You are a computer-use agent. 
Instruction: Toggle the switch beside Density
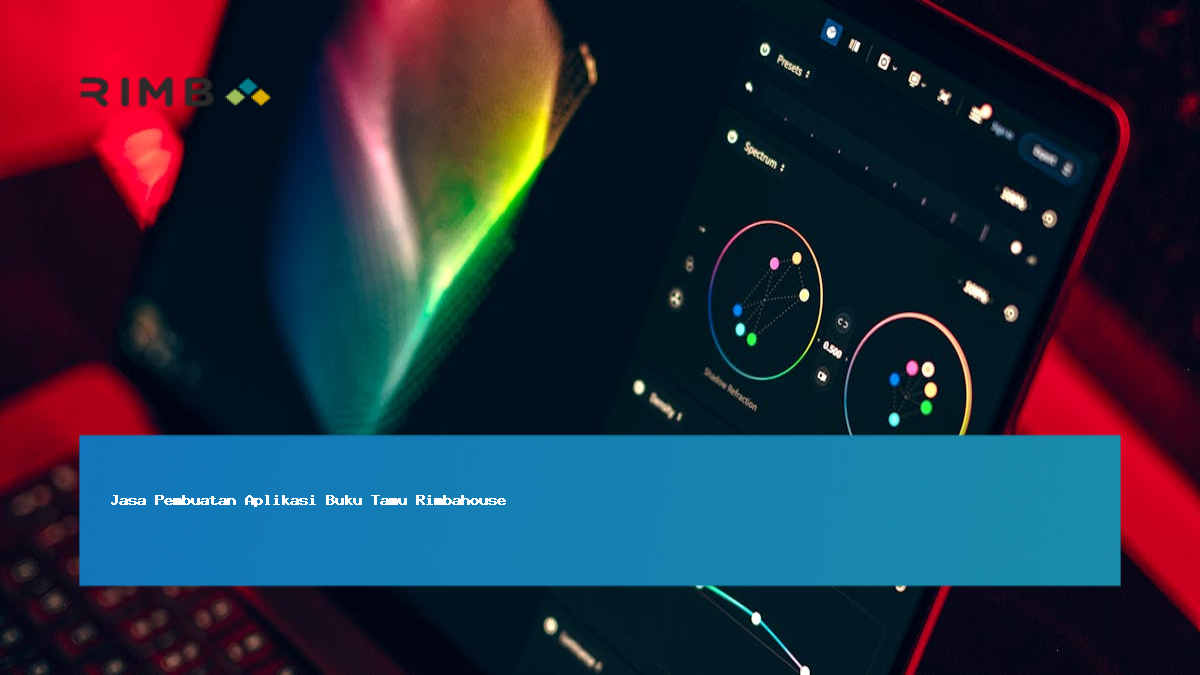[x=639, y=387]
